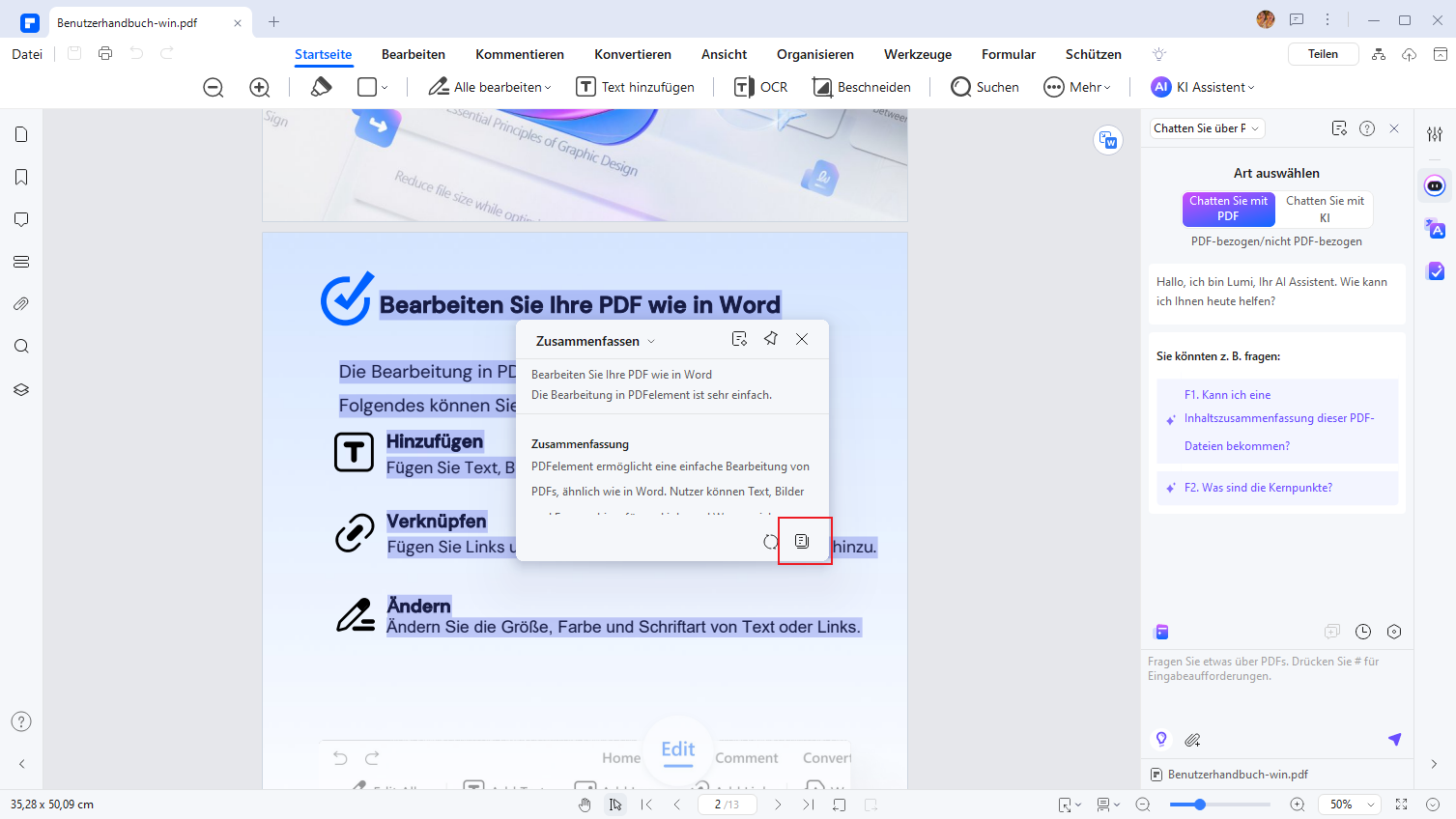Switch to the Bearbeiten tab

(414, 54)
